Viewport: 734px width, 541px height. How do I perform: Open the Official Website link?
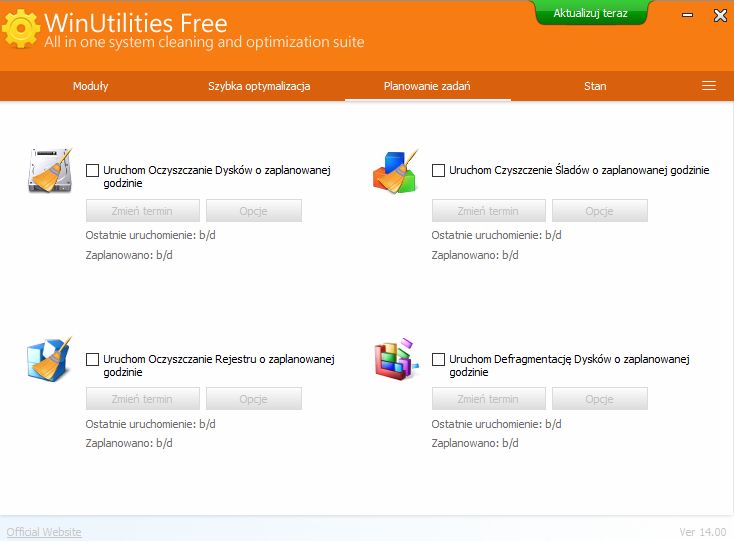pos(44,532)
